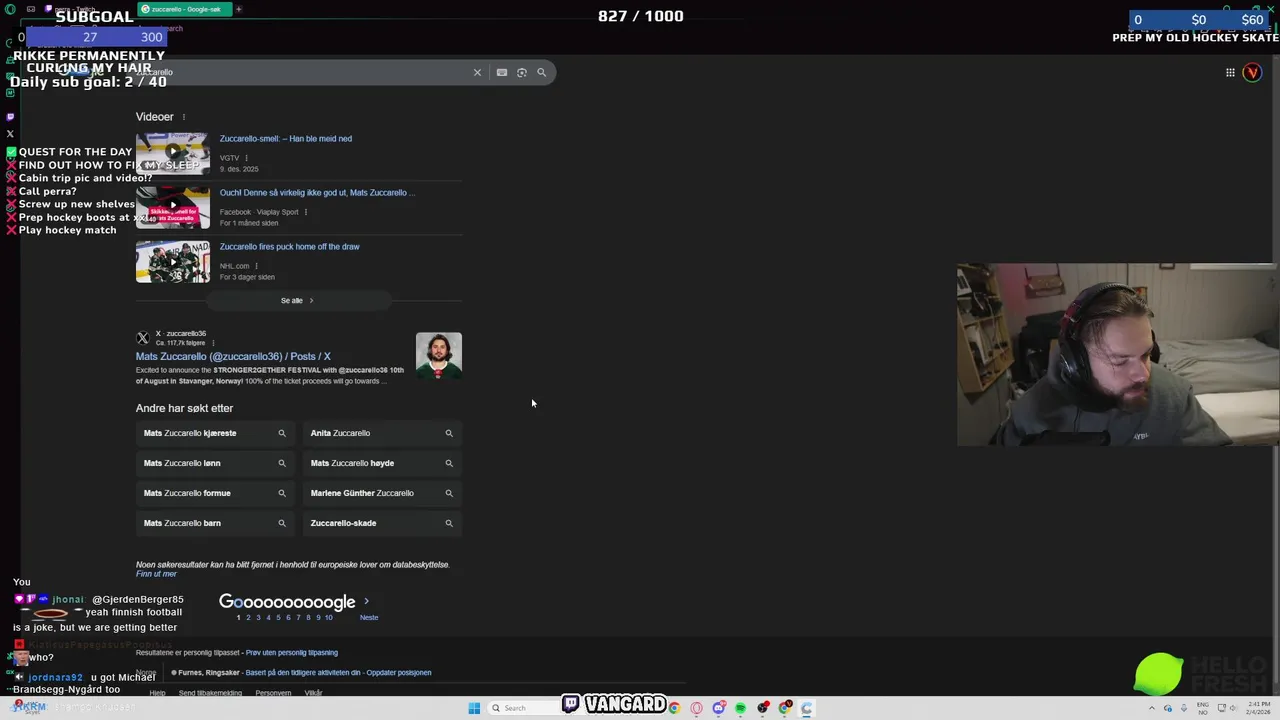Viewport: 1280px width, 720px height.
Task: Click the X logo icon of zuccarello36 result
Action: 143,338
